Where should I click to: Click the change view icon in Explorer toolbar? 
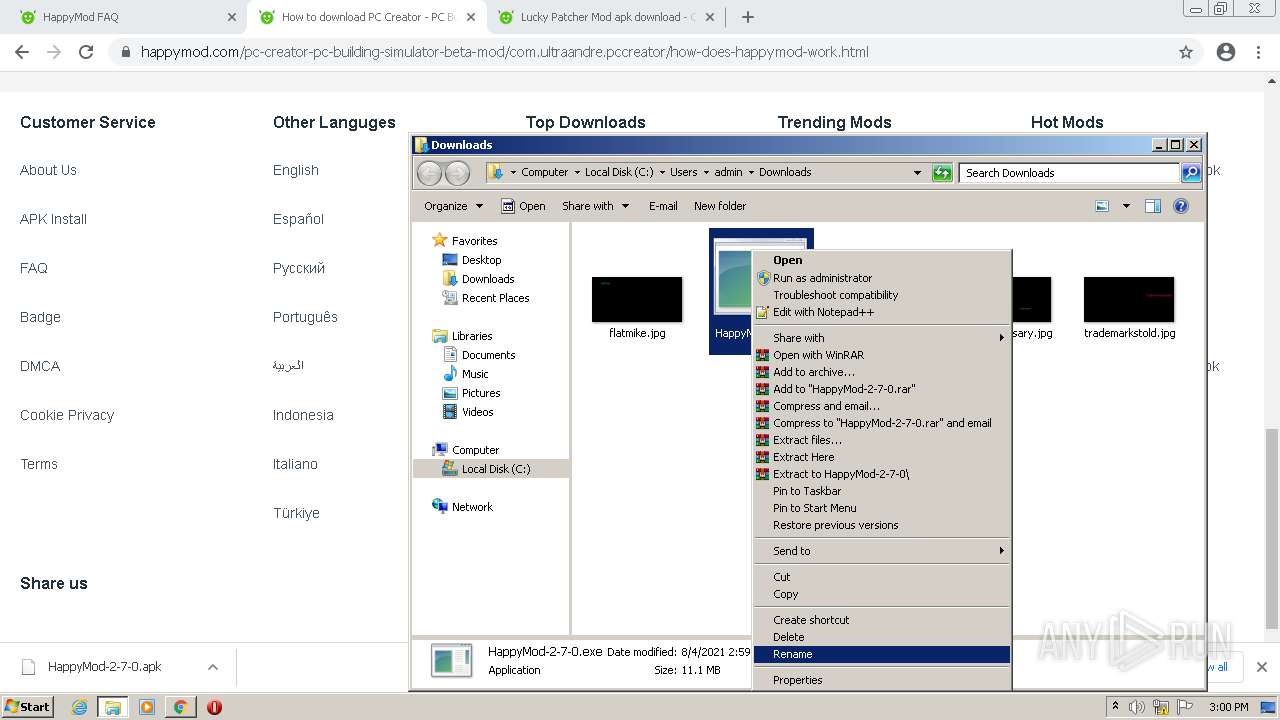(1102, 206)
